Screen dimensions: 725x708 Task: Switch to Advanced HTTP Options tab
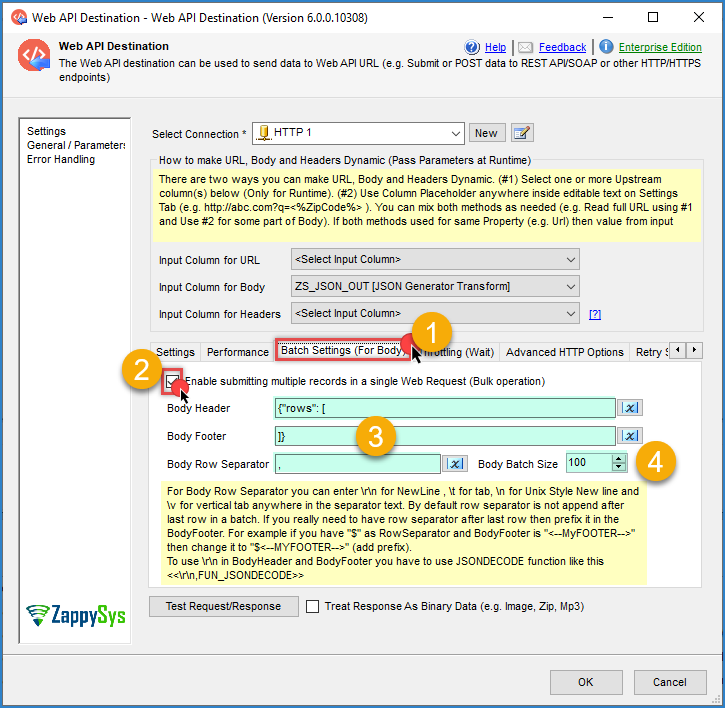[565, 352]
